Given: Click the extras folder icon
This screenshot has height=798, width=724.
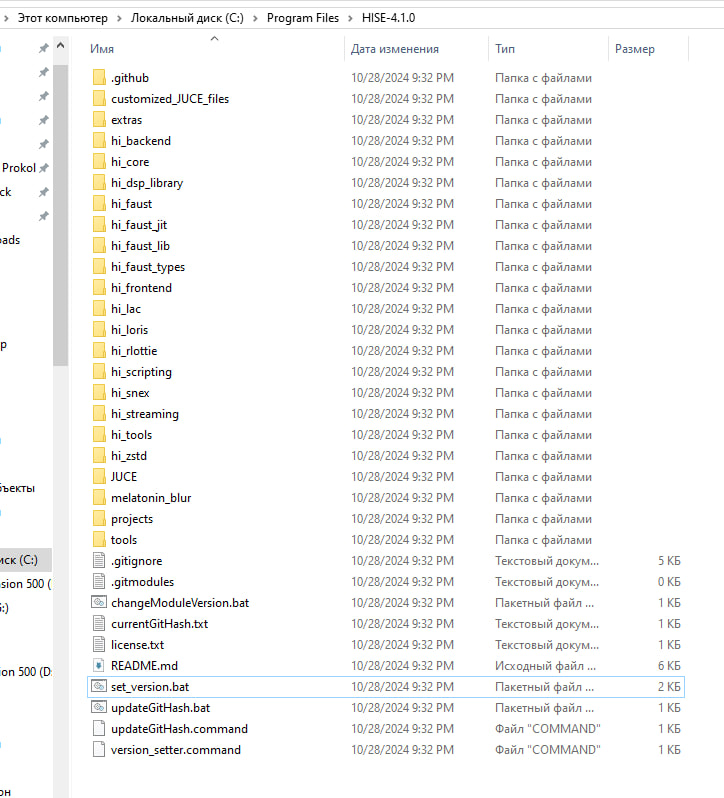Looking at the screenshot, I should 99,120.
